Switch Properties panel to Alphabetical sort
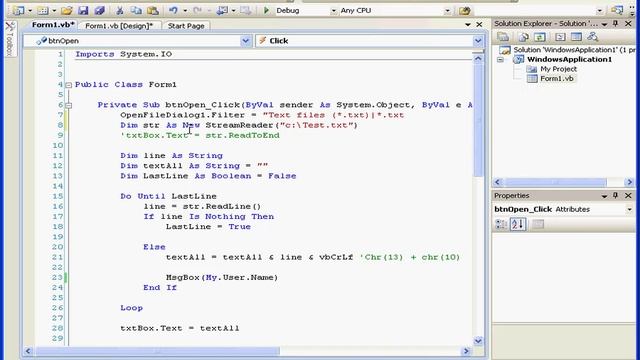 [x=518, y=224]
